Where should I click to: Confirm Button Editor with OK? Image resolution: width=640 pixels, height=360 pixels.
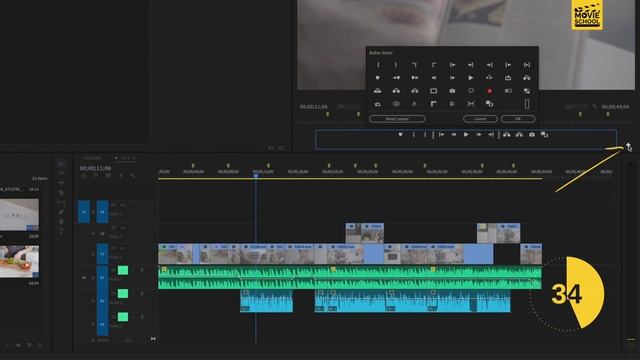click(518, 119)
